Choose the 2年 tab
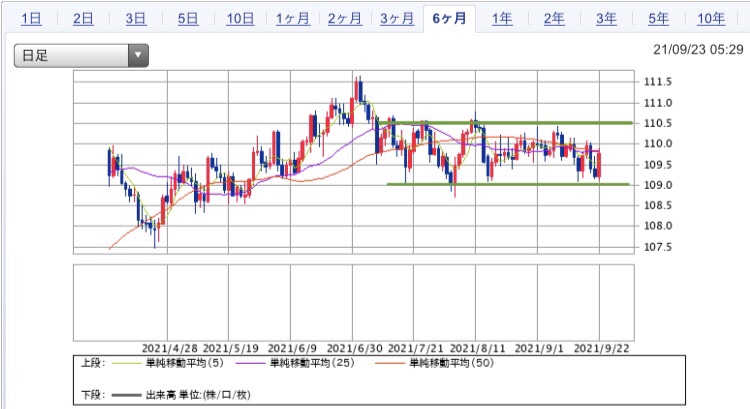This screenshot has height=409, width=750. [553, 19]
